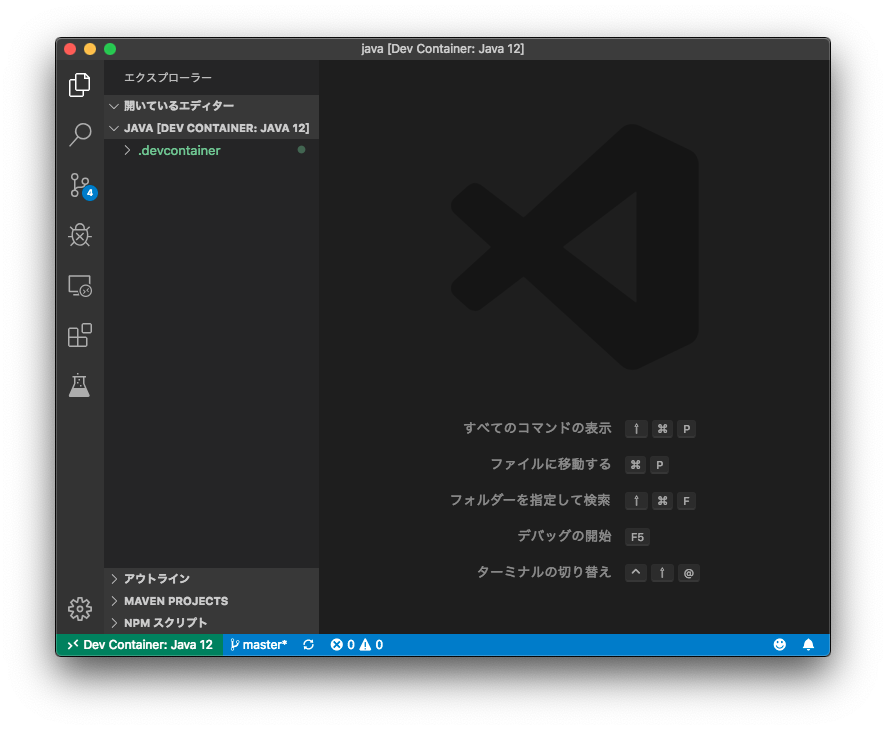Open the Test beaker icon
This screenshot has width=886, height=730.
[x=80, y=385]
